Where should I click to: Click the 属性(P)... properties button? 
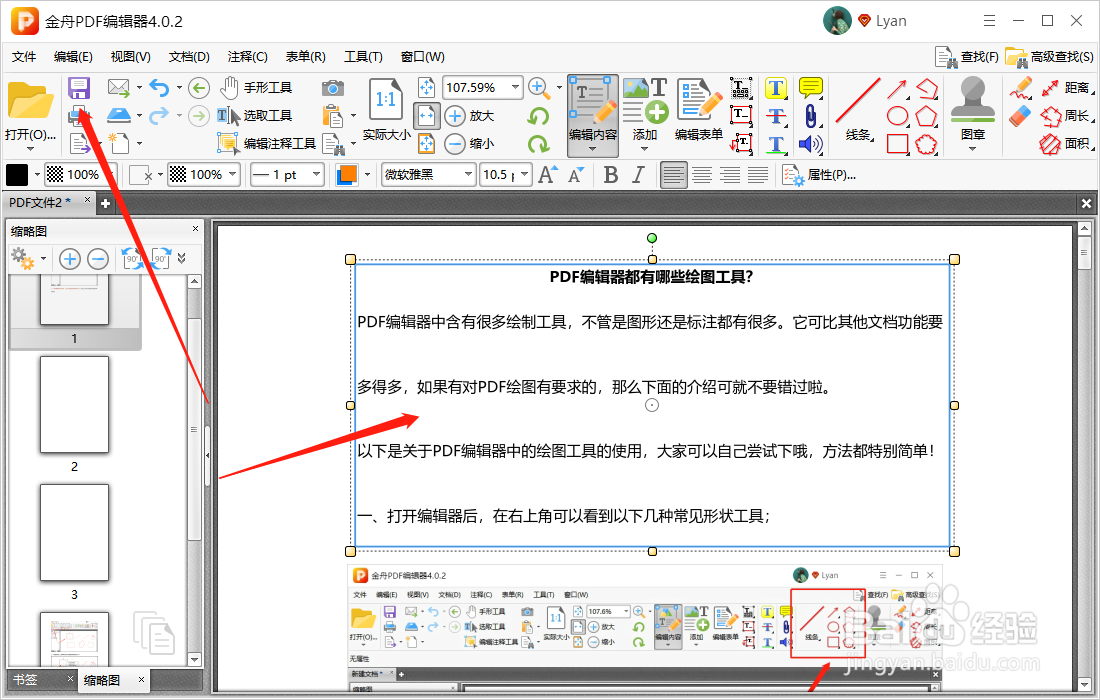819,175
